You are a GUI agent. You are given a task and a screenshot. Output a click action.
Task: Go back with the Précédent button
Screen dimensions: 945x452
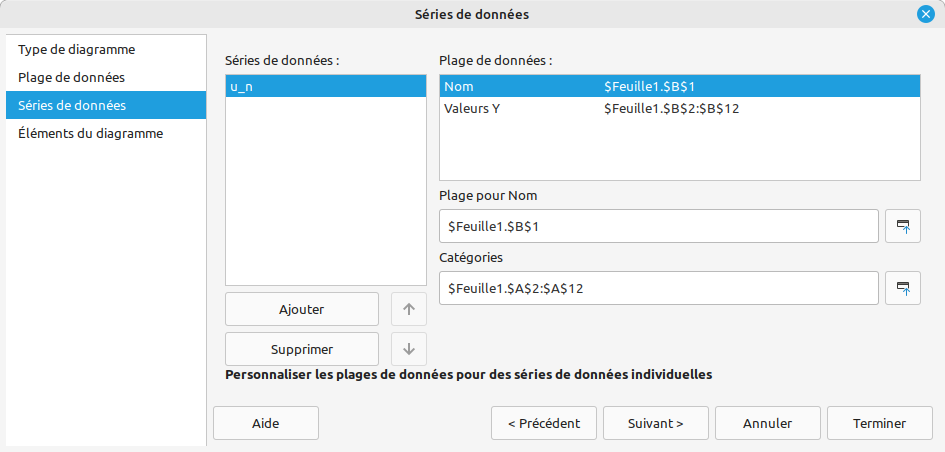(x=544, y=423)
